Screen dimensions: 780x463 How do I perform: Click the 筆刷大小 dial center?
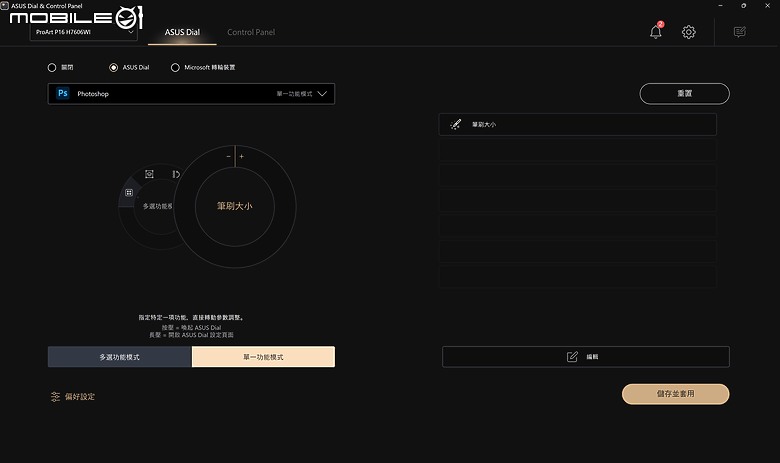click(234, 206)
